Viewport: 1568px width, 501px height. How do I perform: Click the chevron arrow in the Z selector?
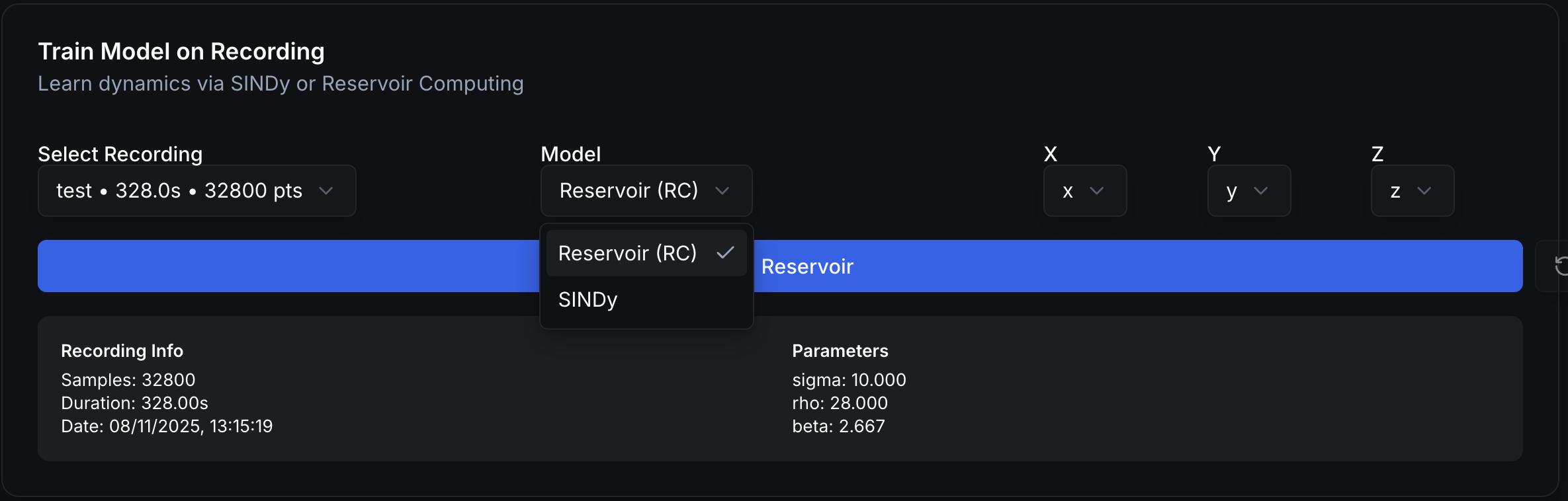(x=1424, y=191)
